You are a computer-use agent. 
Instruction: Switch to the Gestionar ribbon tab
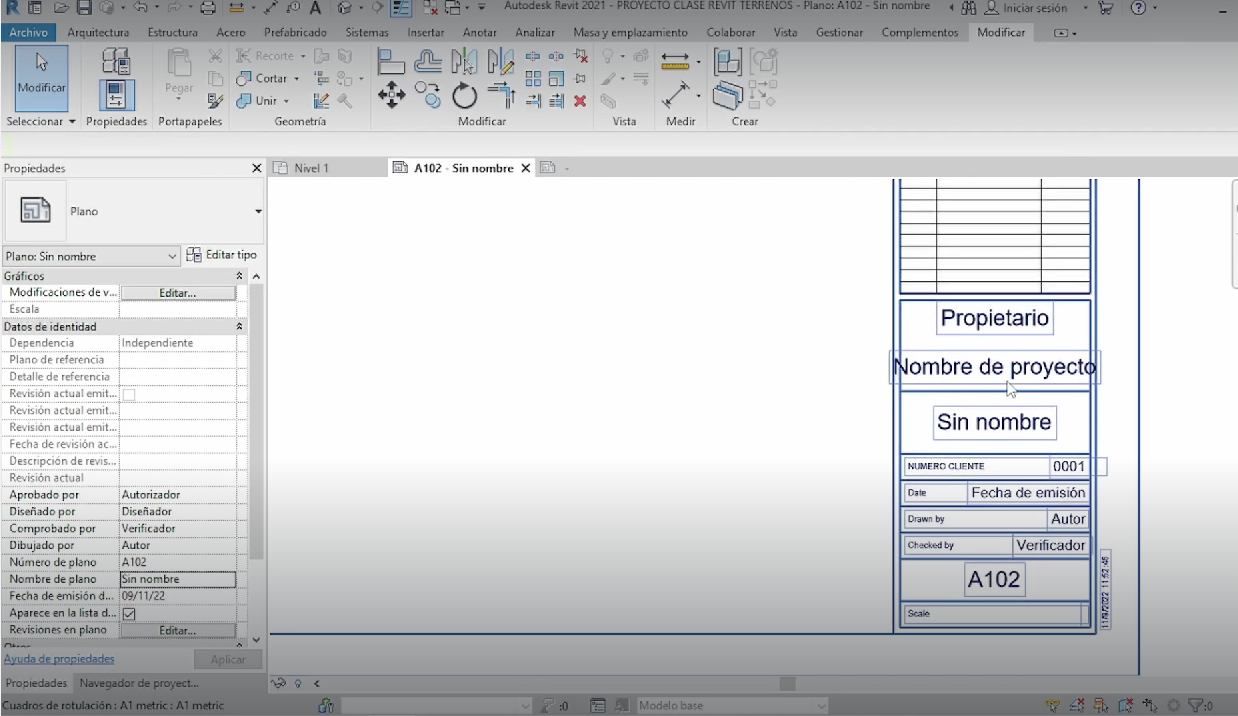coord(839,32)
